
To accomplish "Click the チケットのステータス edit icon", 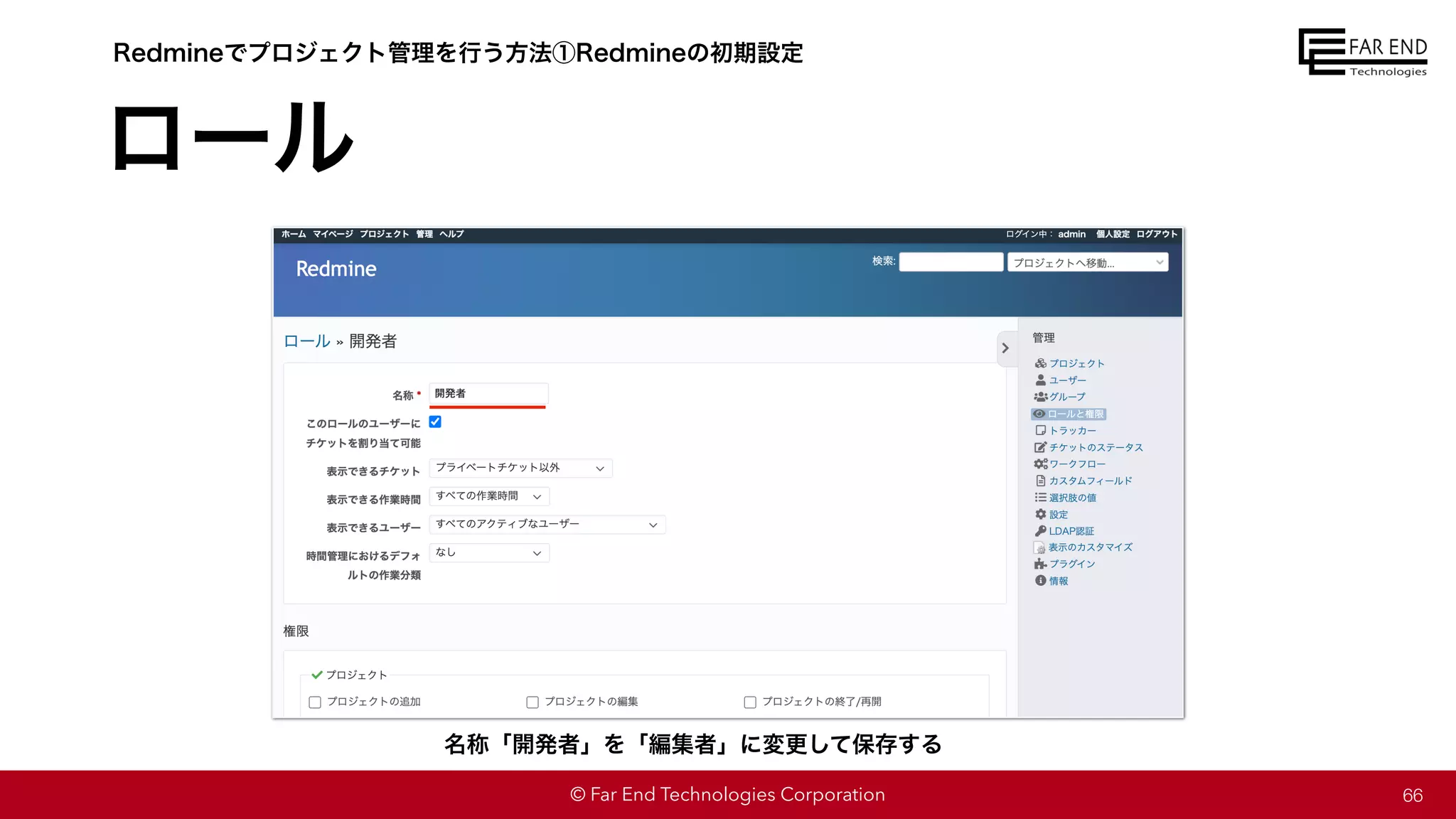I will [x=1040, y=447].
